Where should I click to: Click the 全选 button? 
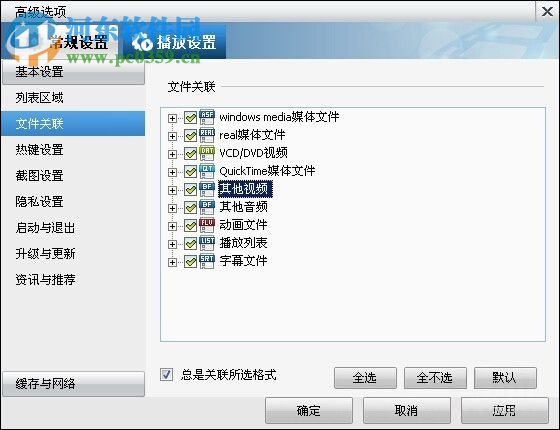tap(365, 378)
